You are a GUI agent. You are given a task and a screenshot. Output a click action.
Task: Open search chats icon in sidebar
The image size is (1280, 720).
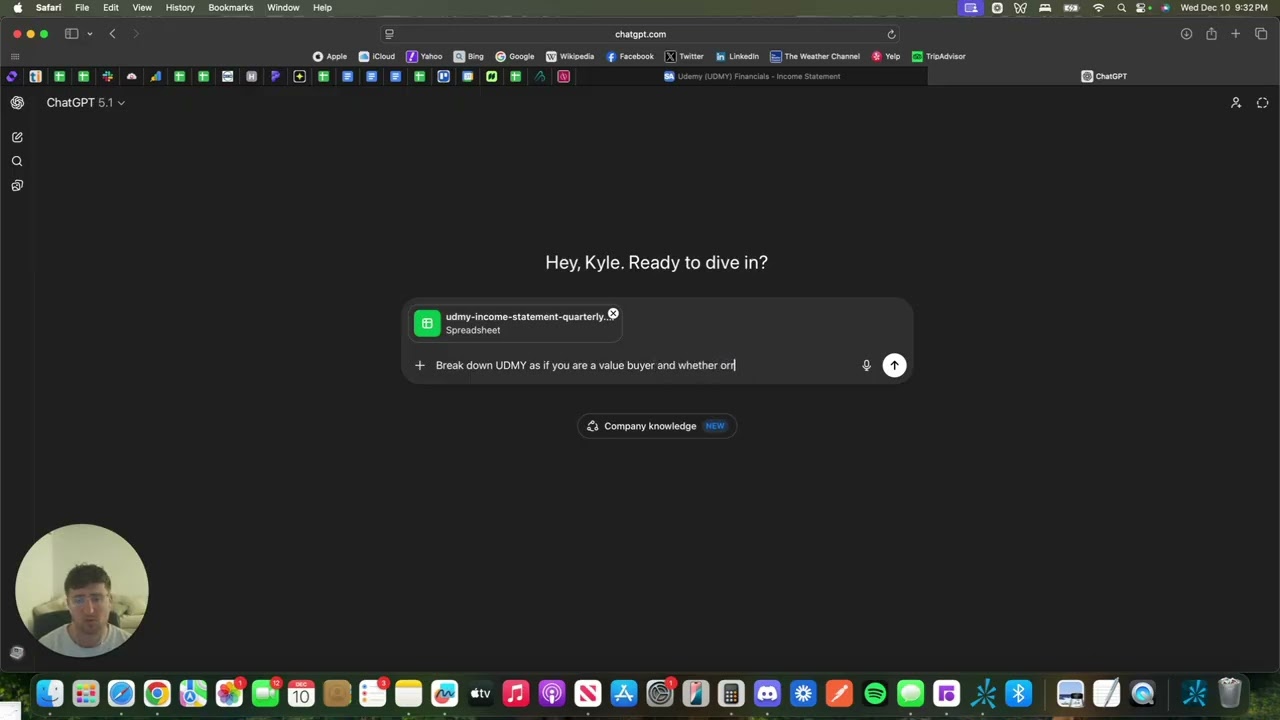[17, 161]
